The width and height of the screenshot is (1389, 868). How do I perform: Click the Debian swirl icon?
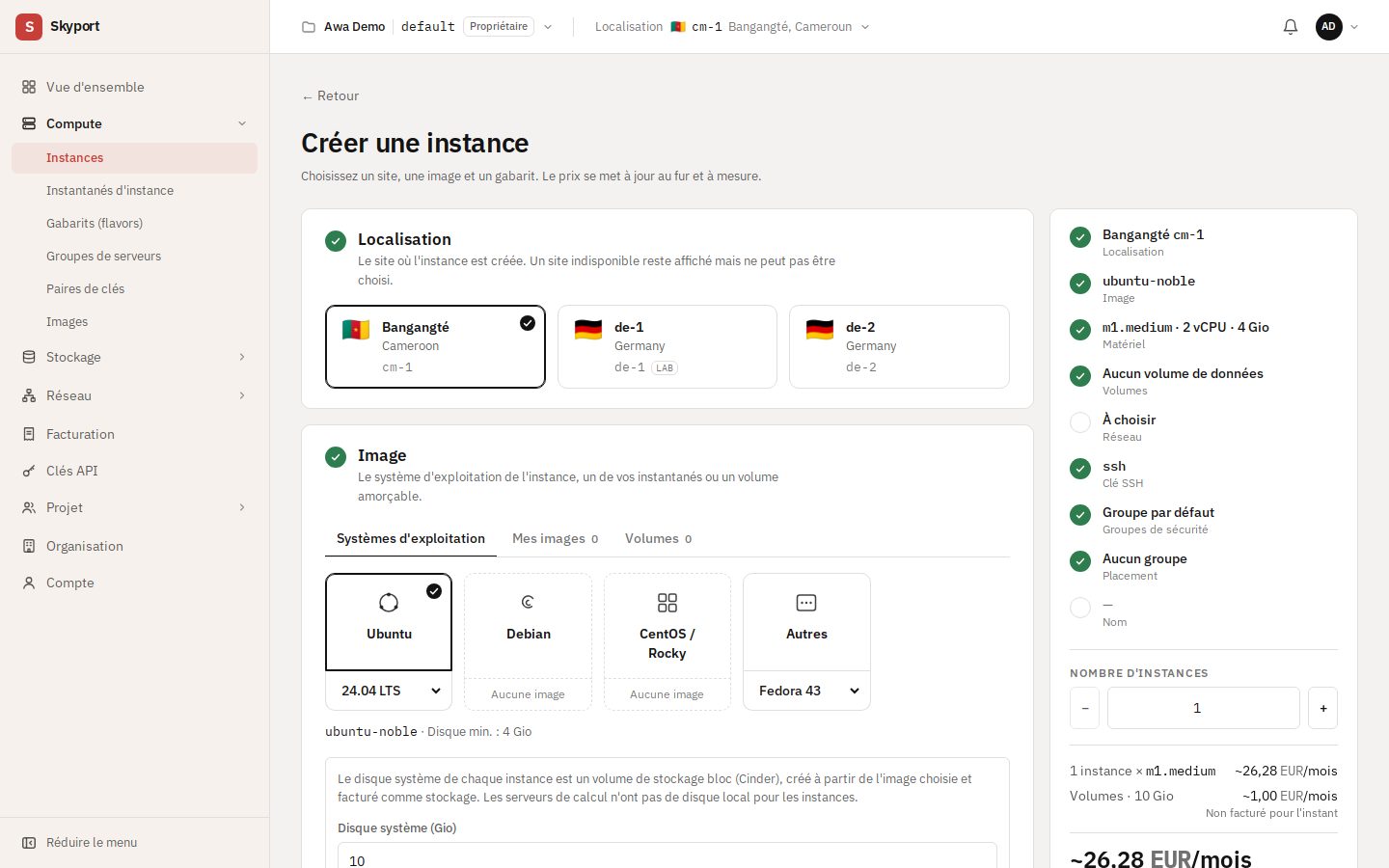point(528,603)
